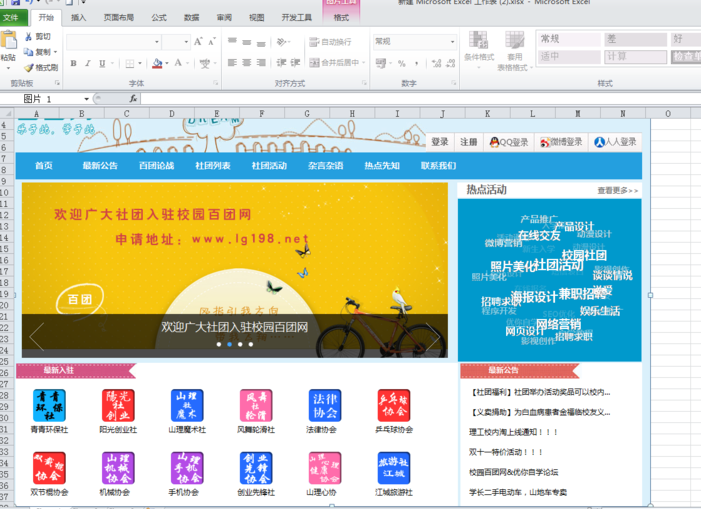Switch to the 插入 (Insert) tab
The width and height of the screenshot is (701, 509).
[x=79, y=17]
